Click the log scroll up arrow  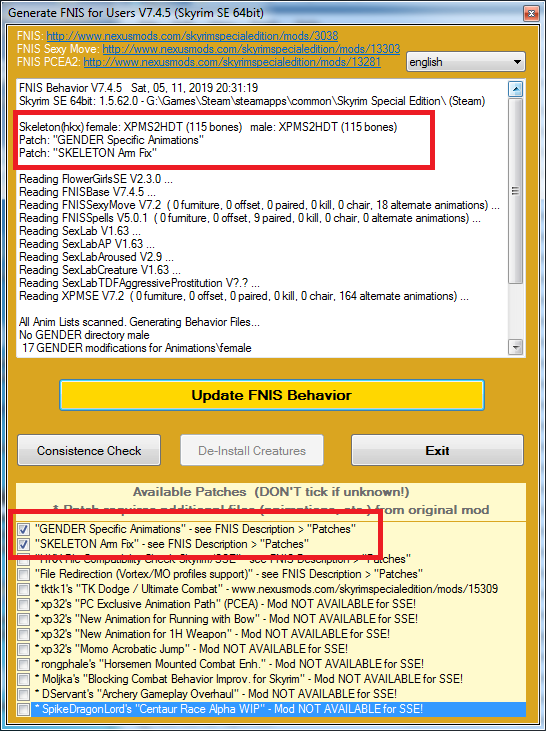tap(515, 89)
